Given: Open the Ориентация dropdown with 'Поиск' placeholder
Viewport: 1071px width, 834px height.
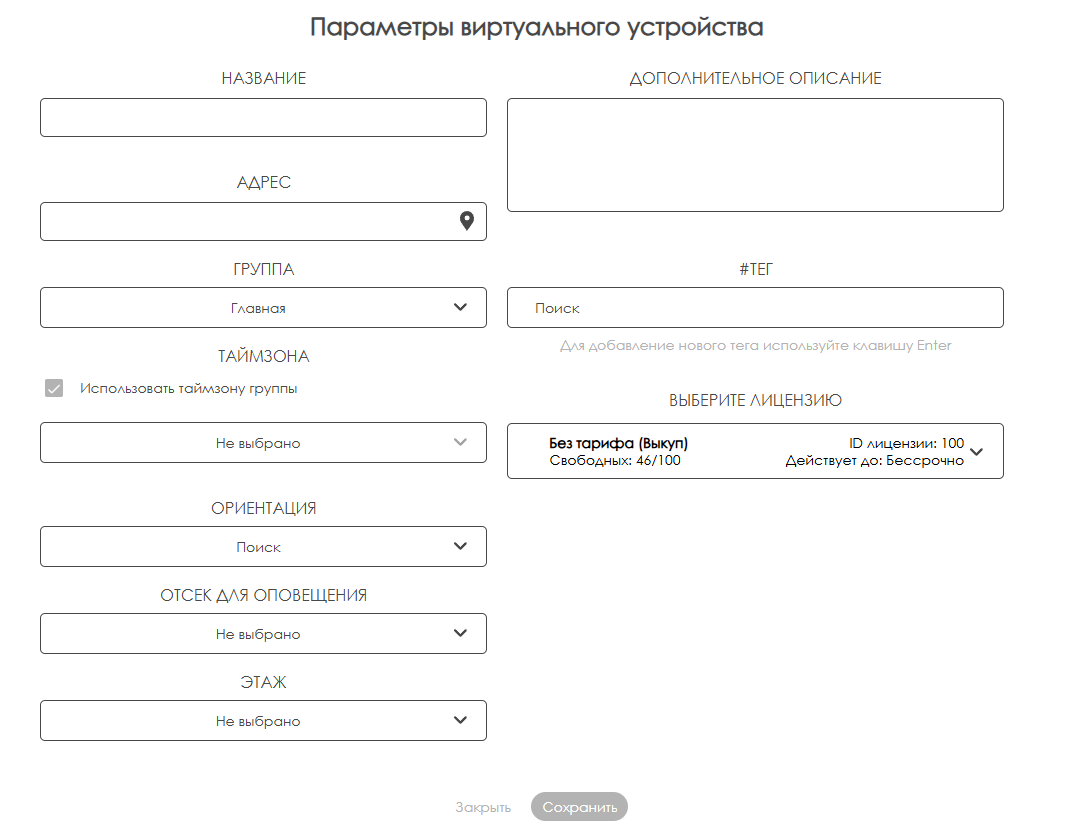Looking at the screenshot, I should (258, 547).
